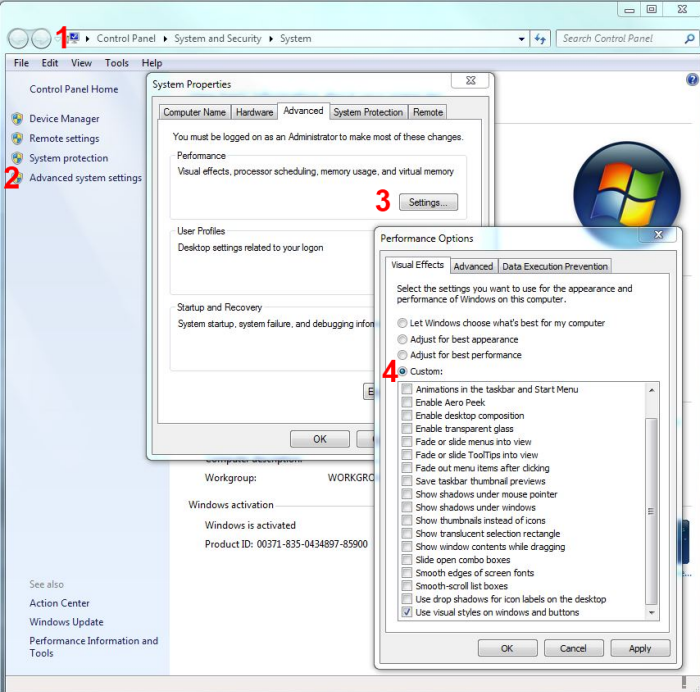Select 'Adjust for best performance' option
Image resolution: width=700 pixels, height=692 pixels.
point(402,355)
